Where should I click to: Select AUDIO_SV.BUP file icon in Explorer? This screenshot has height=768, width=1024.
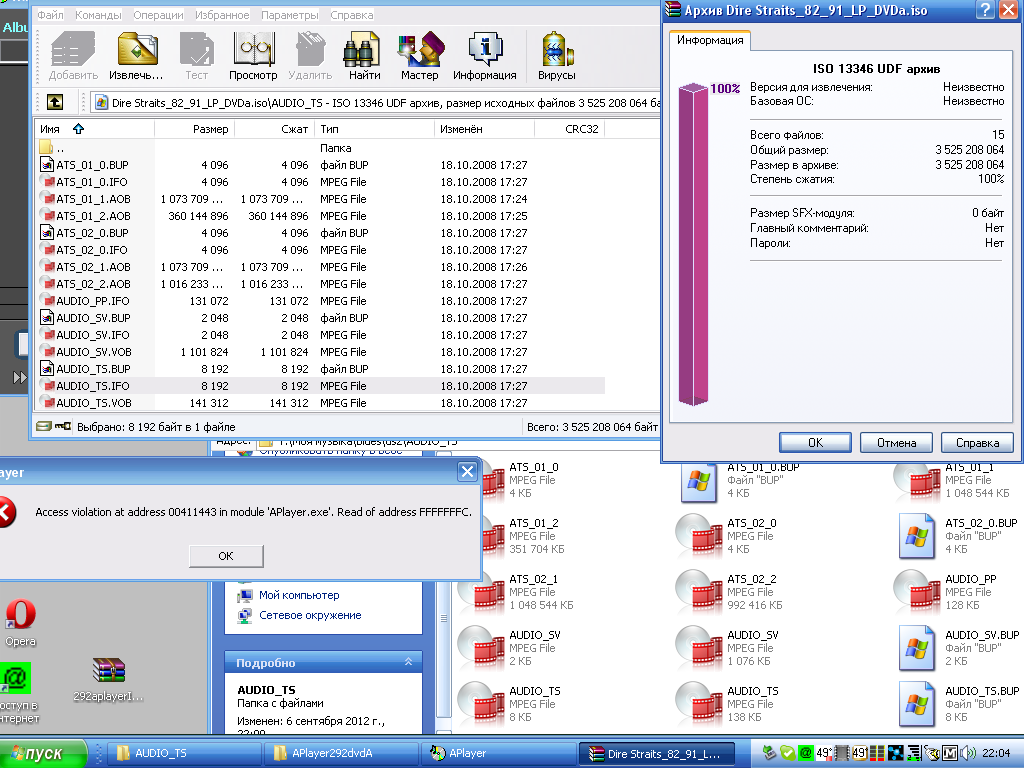(x=917, y=648)
